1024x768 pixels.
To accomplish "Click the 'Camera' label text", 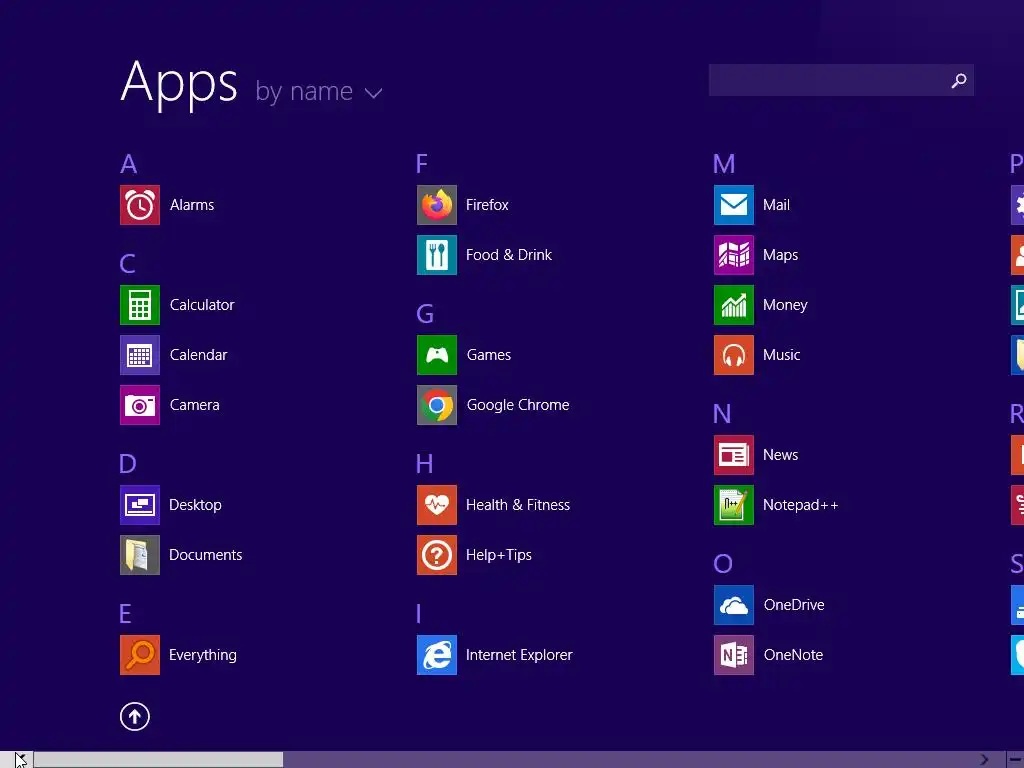I will [x=195, y=405].
